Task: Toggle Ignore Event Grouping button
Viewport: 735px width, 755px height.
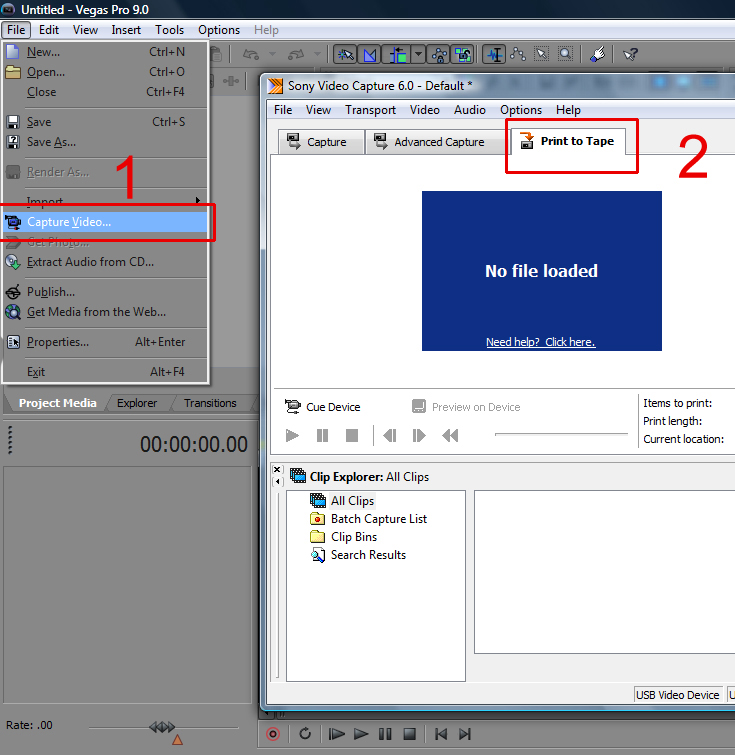Action: [463, 54]
